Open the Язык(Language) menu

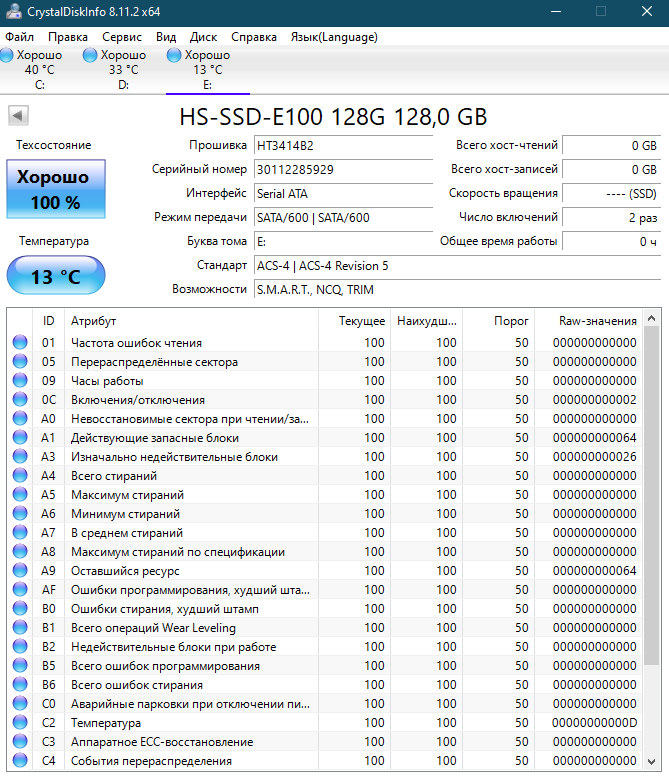[334, 37]
